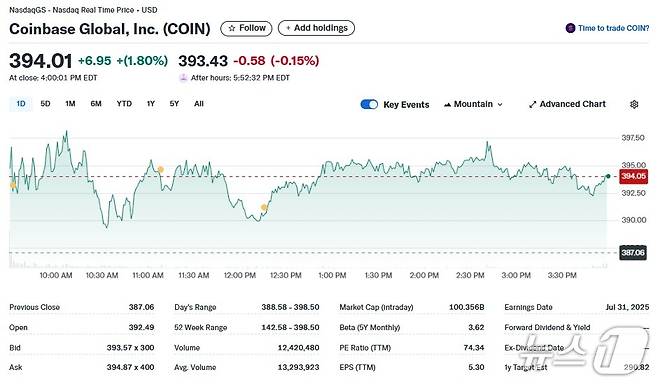
Task: Select the 5Y time range tab
Action: [x=174, y=104]
